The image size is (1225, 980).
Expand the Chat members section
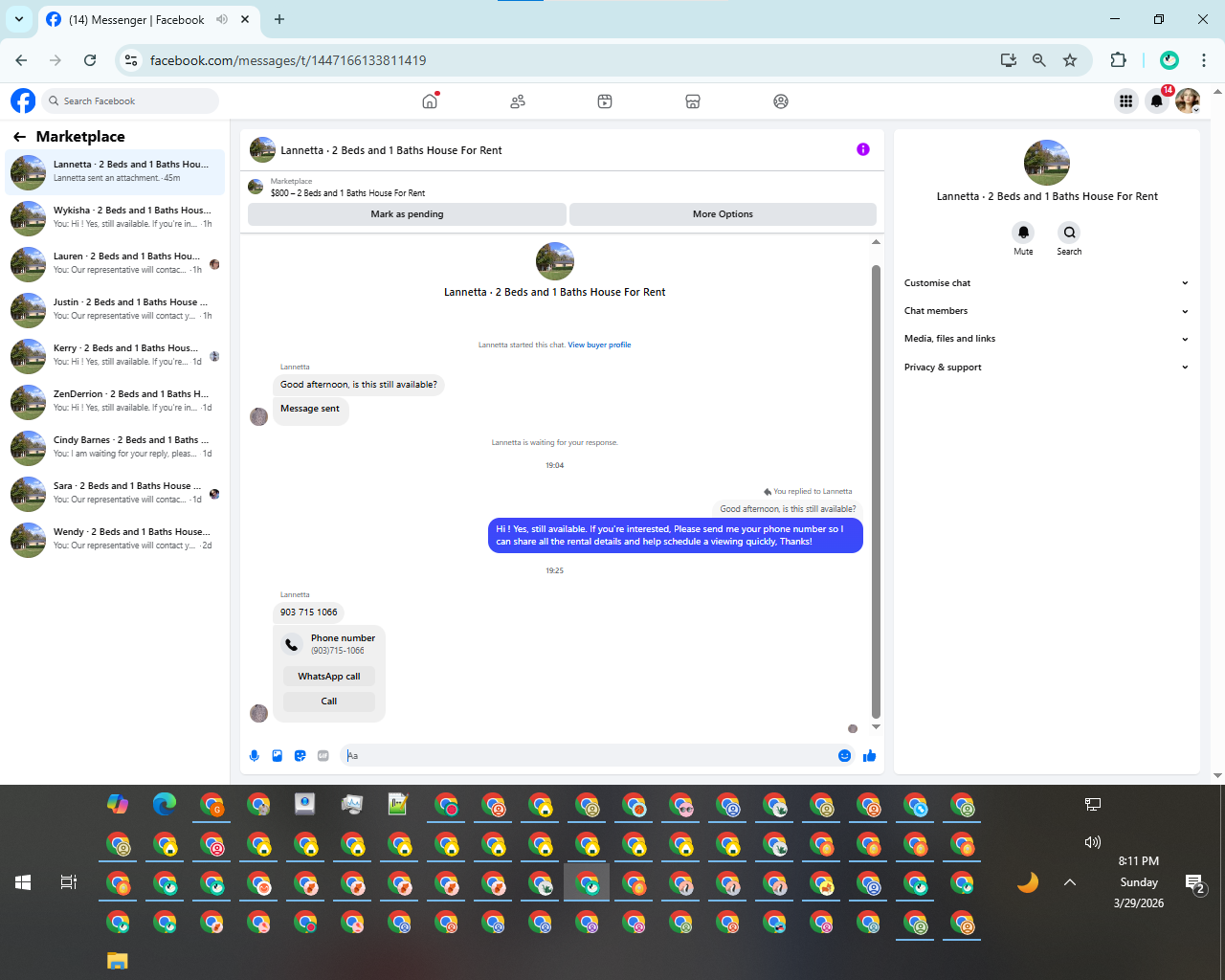[x=1047, y=311]
